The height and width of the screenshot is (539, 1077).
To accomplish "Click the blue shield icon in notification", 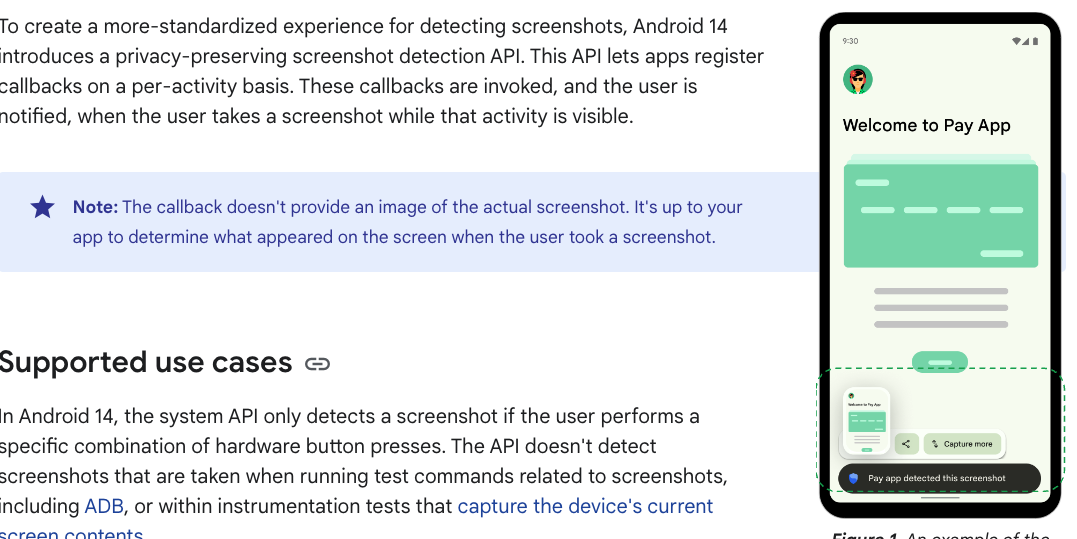I will coord(854,478).
